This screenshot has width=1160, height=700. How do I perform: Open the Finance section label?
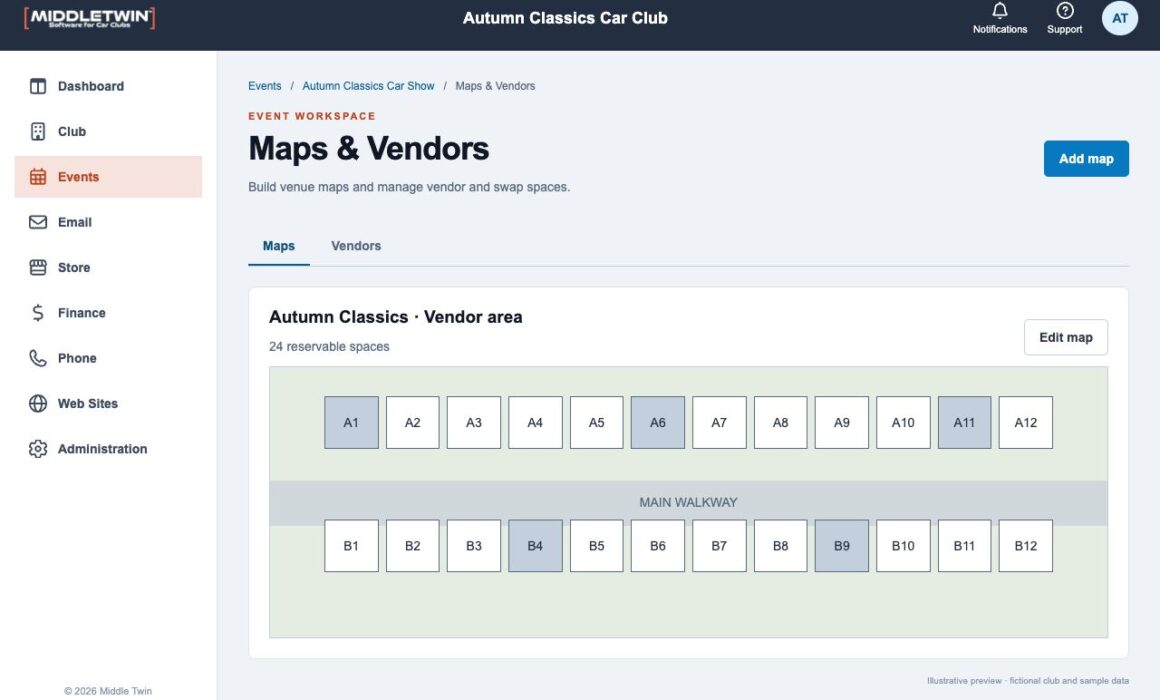click(x=81, y=313)
